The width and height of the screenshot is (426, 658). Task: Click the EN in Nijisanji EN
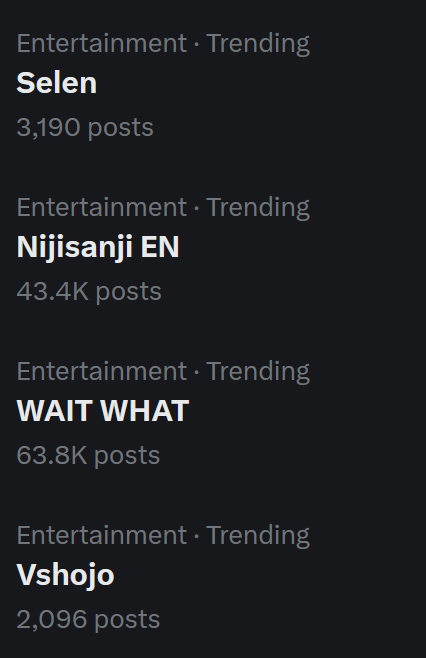[160, 246]
